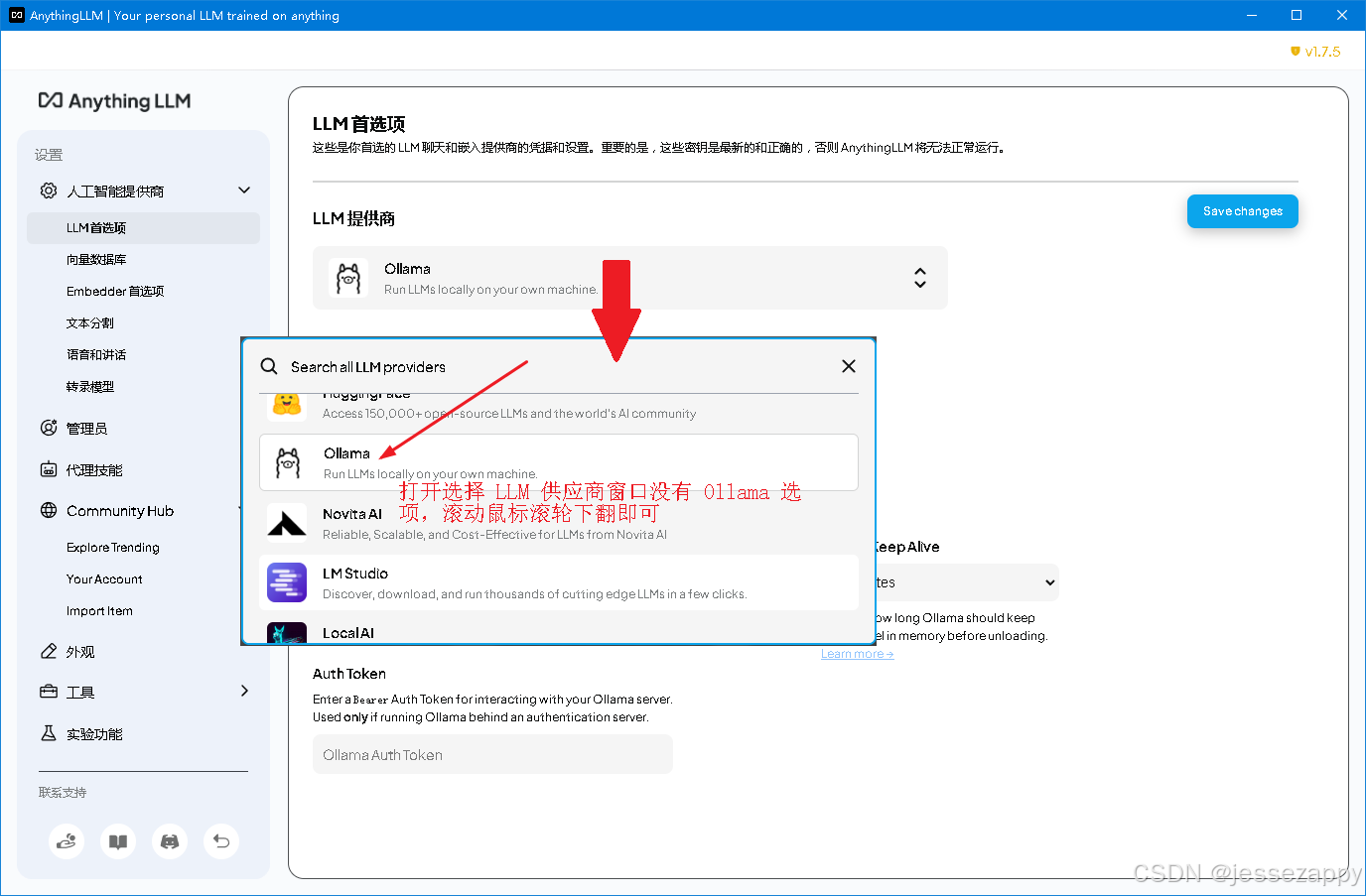
Task: Click the Novita AI logo icon
Action: point(287,523)
